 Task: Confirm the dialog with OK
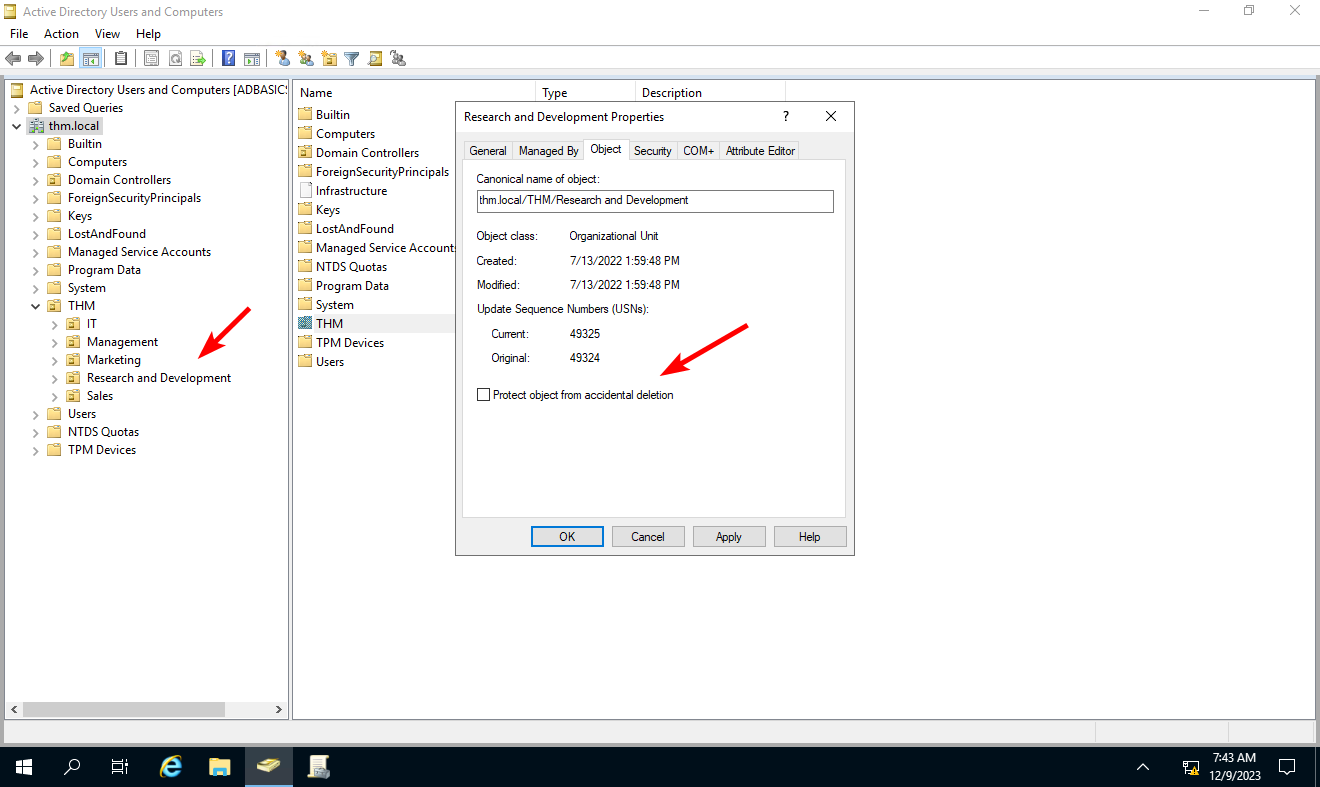point(567,537)
